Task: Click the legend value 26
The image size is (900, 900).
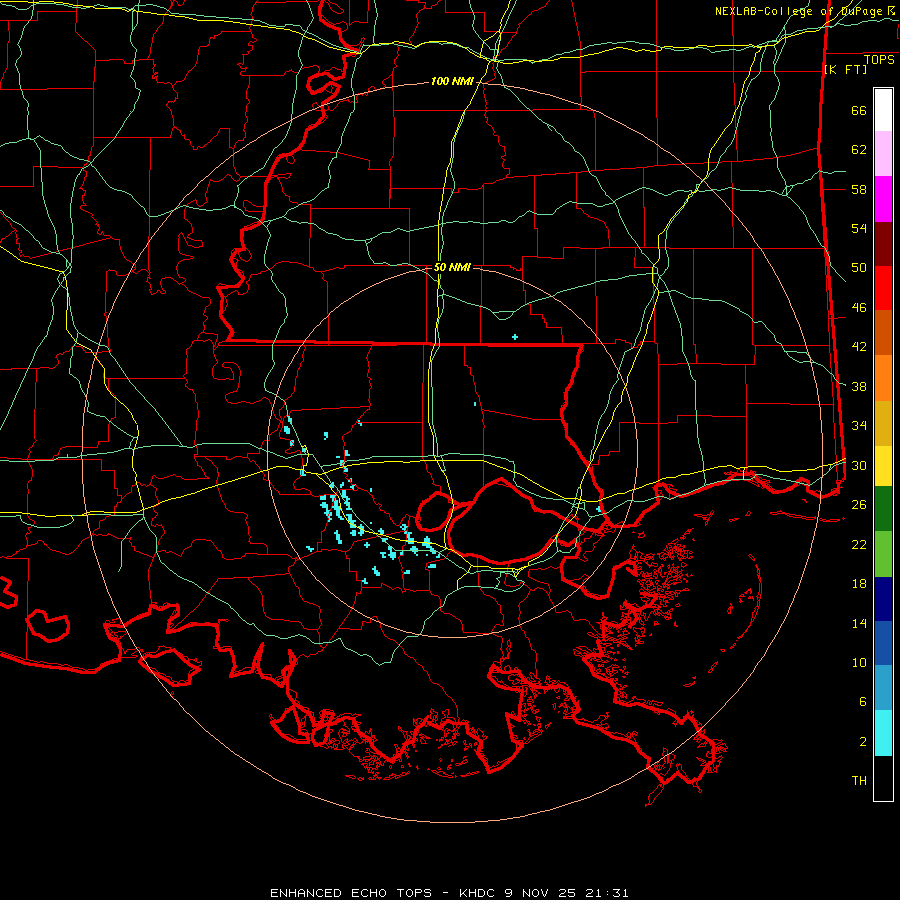Action: (x=859, y=505)
